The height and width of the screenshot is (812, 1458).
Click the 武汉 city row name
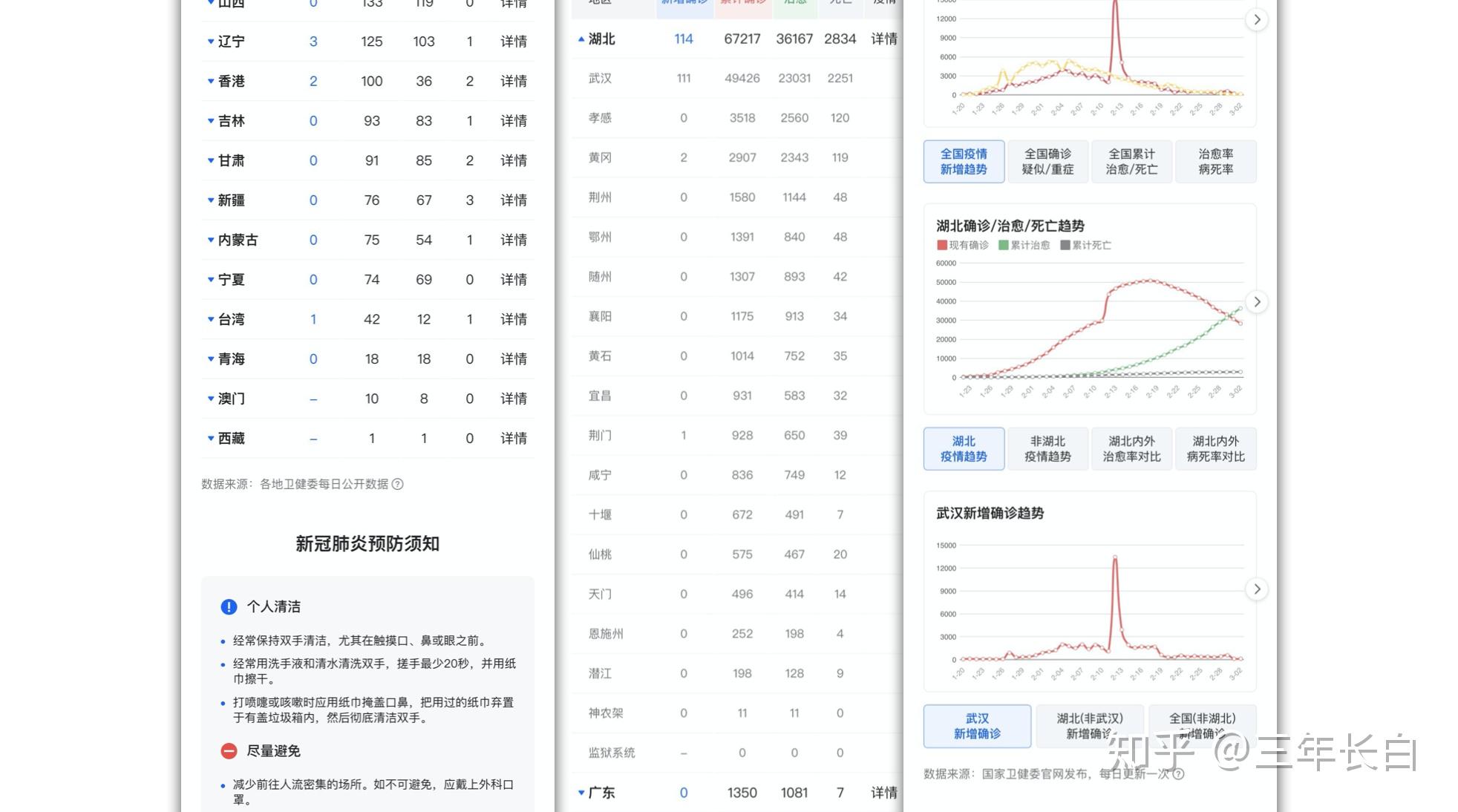click(x=600, y=78)
